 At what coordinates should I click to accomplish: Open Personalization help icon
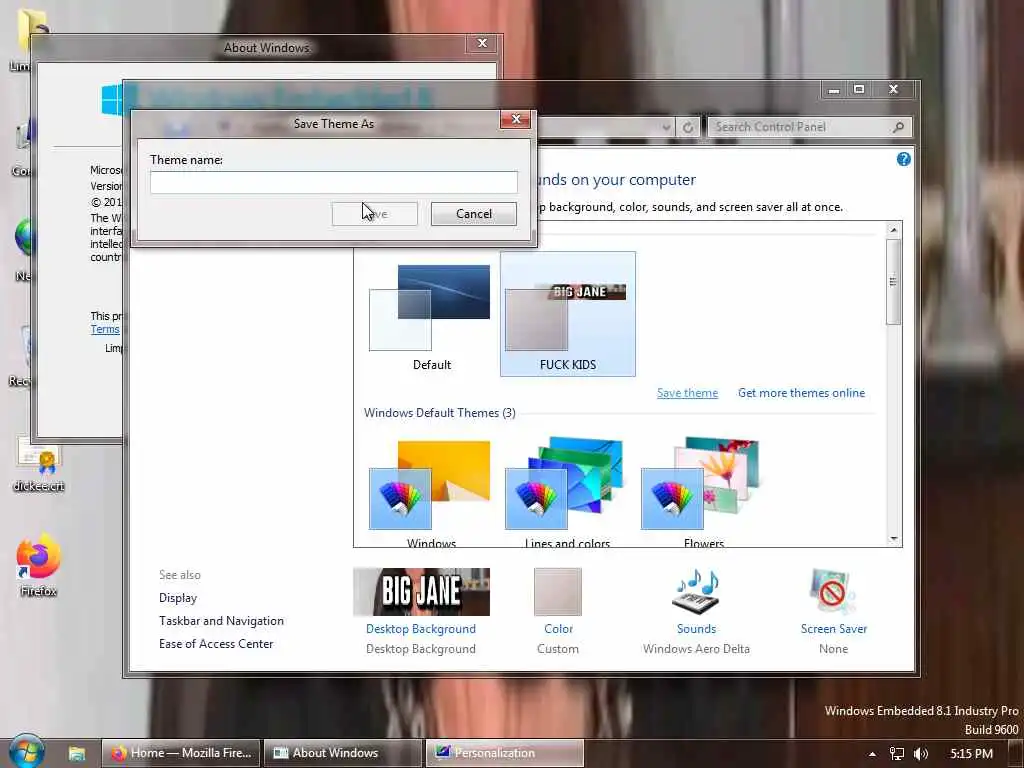point(903,159)
